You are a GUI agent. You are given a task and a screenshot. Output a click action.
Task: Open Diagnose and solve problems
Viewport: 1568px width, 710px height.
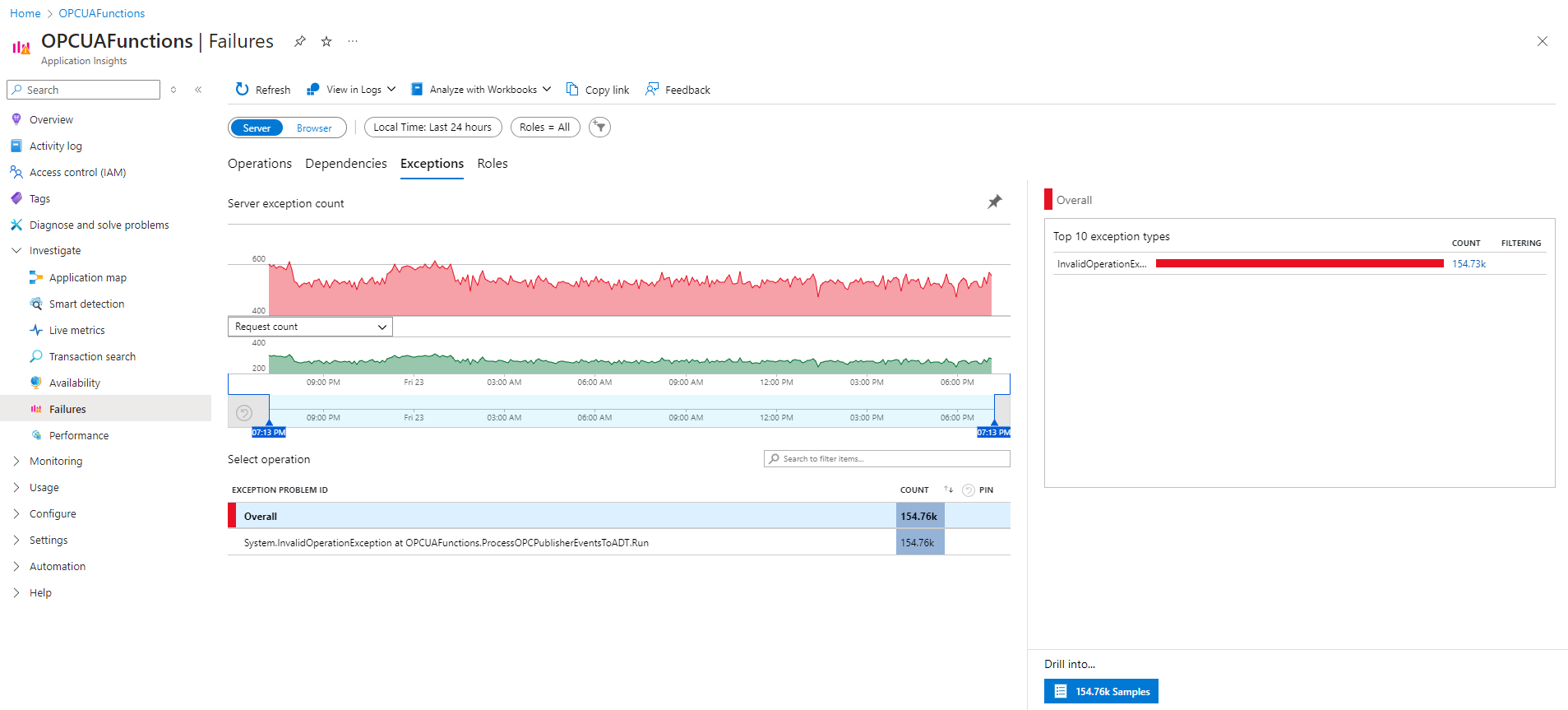(99, 225)
